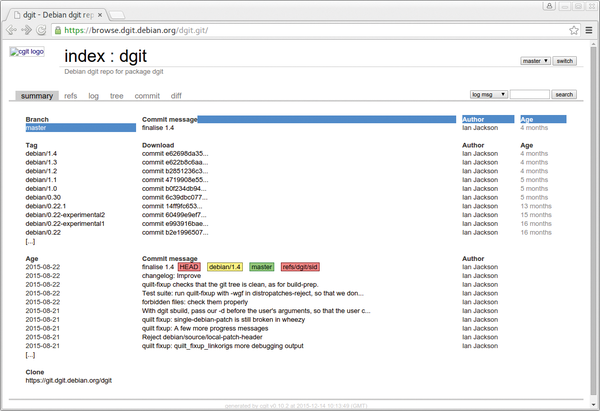Click the red HEAD label
The width and height of the screenshot is (600, 411).
coord(189,267)
